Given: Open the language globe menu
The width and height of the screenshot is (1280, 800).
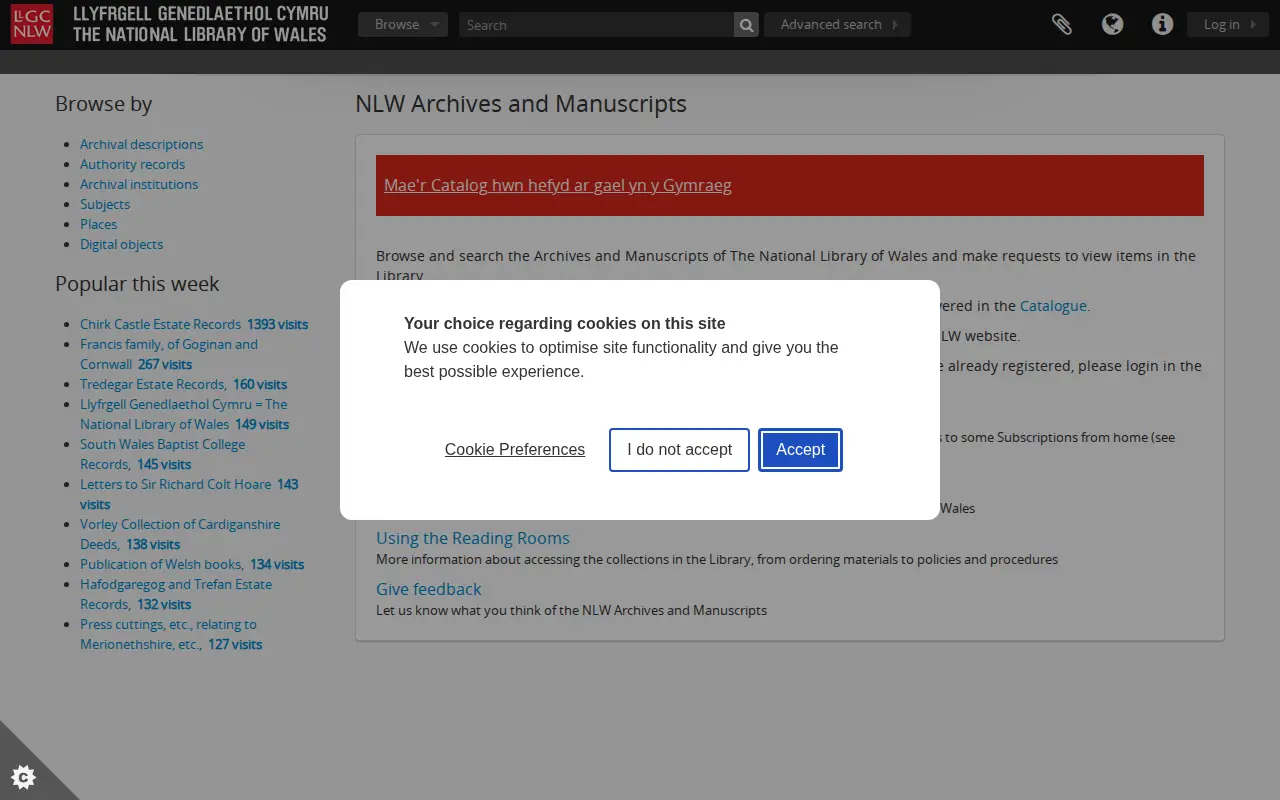Looking at the screenshot, I should 1112,25.
